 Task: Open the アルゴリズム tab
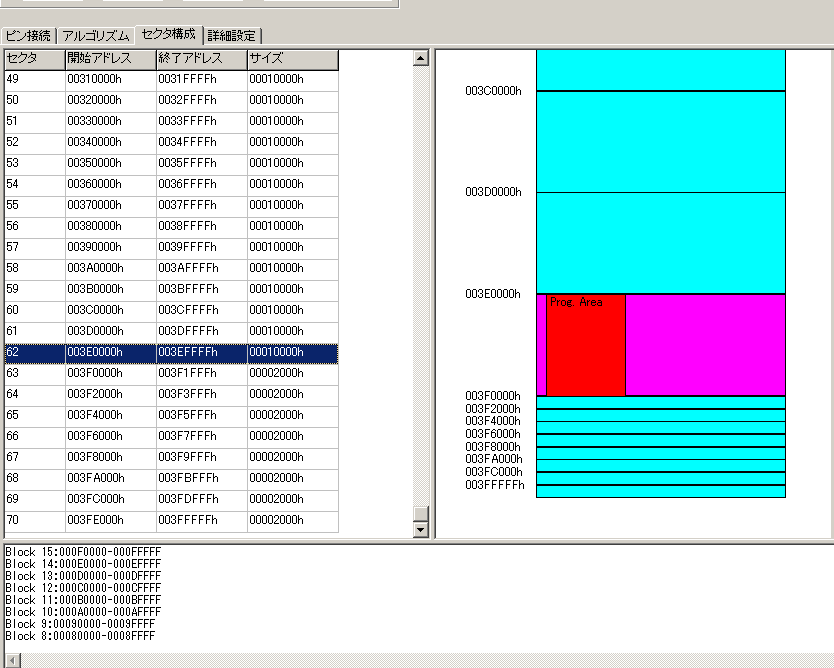pos(95,35)
